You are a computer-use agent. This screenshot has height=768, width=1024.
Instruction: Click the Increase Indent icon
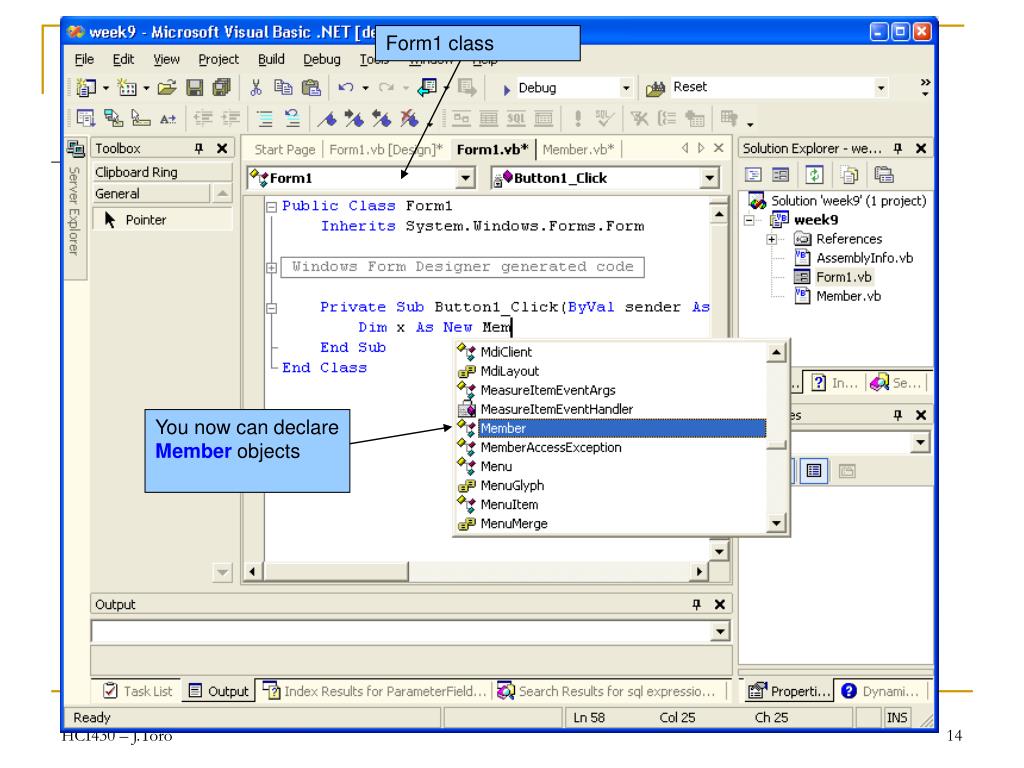coord(231,118)
